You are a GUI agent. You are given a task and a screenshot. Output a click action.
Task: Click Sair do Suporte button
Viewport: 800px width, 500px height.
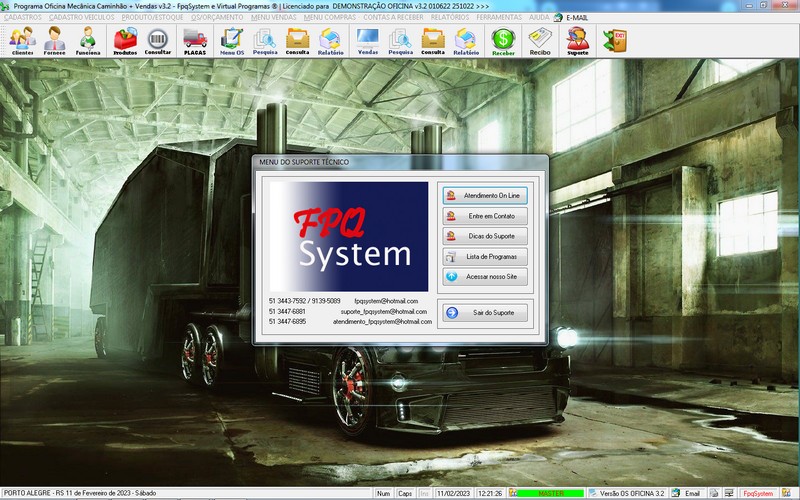coord(485,313)
